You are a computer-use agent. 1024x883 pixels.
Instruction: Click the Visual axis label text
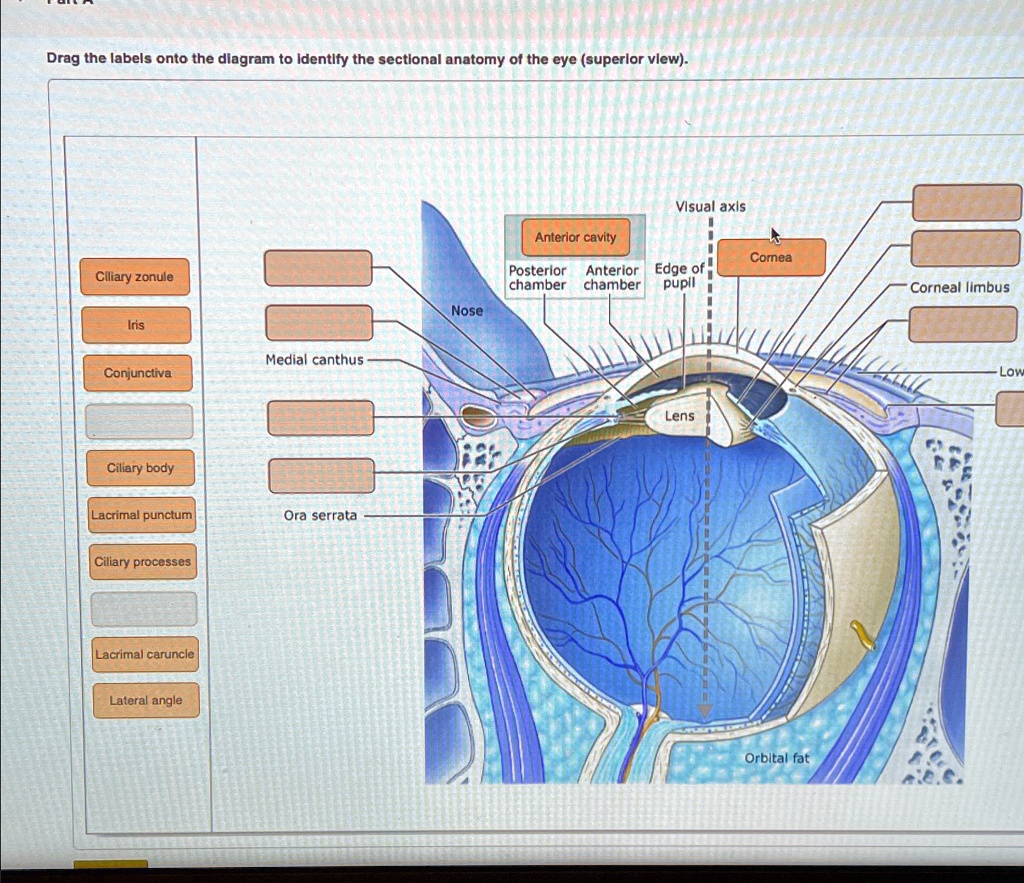pyautogui.click(x=712, y=206)
